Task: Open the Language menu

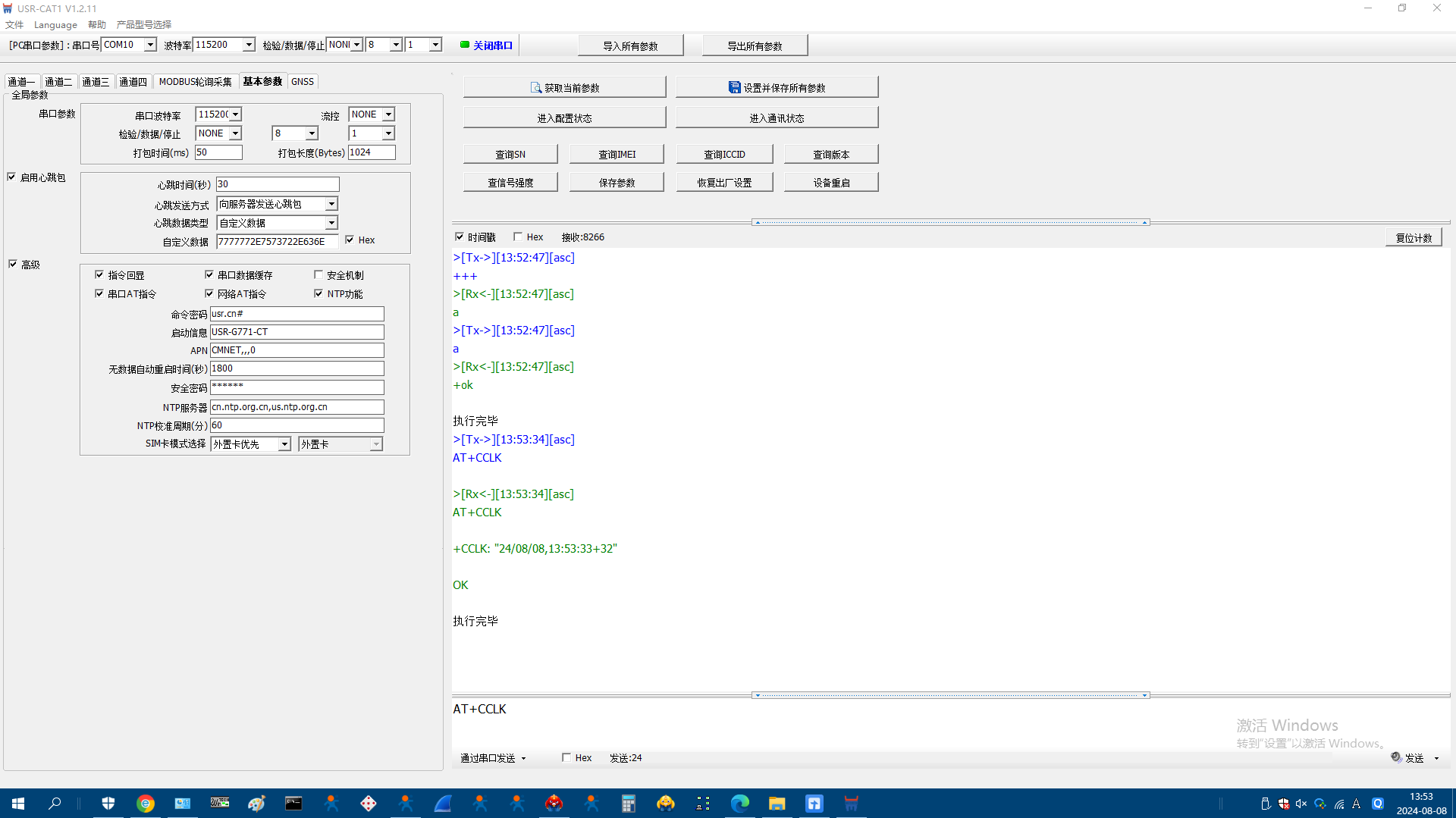Action: 55,25
